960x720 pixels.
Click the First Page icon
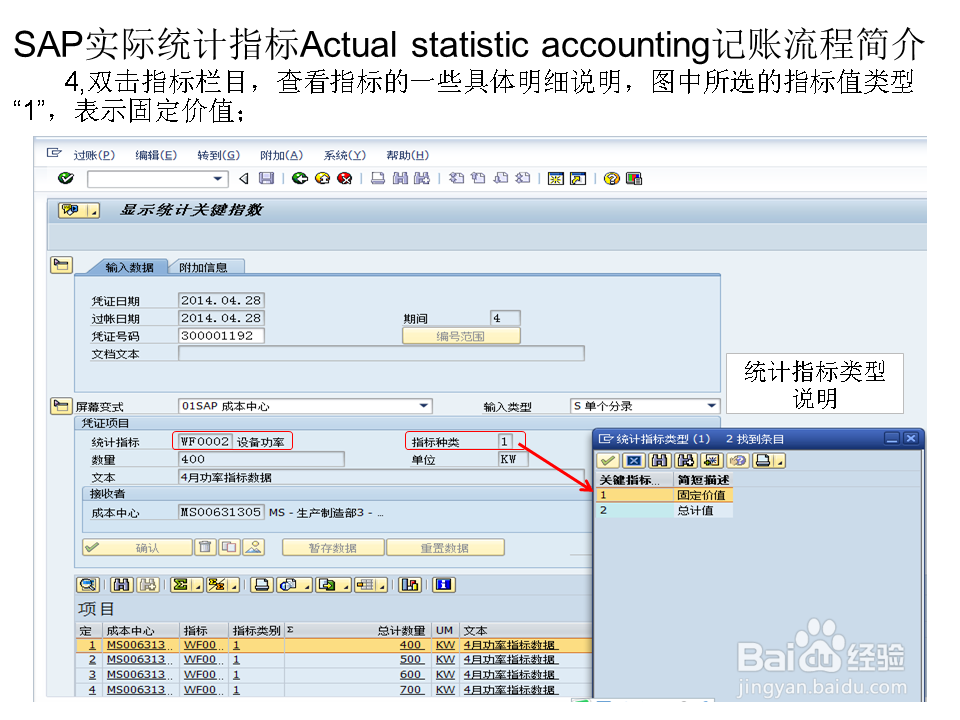pos(456,178)
